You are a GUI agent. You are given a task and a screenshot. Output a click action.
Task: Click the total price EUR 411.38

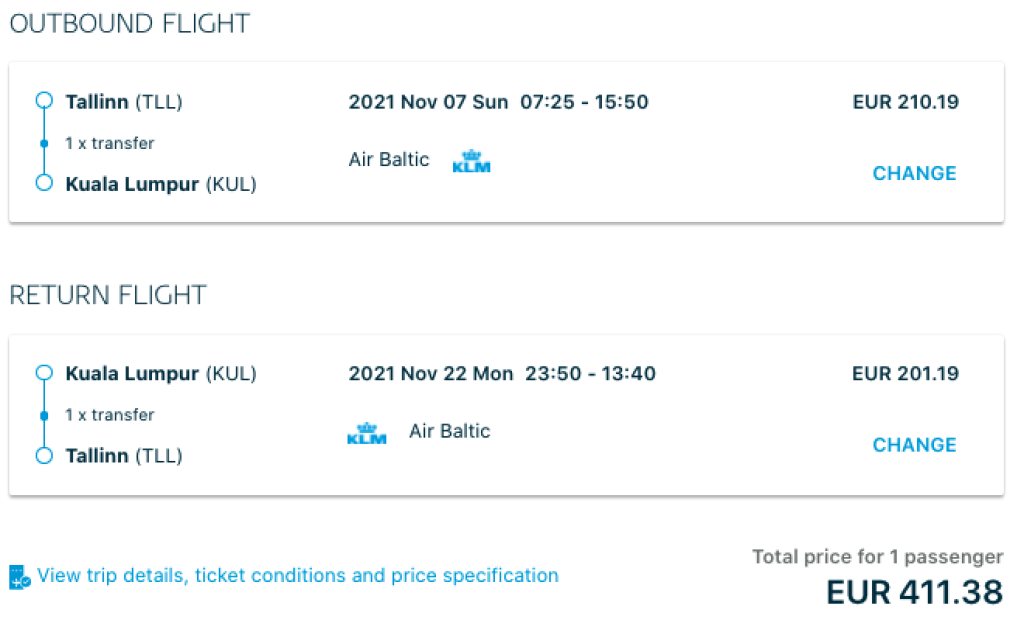914,592
